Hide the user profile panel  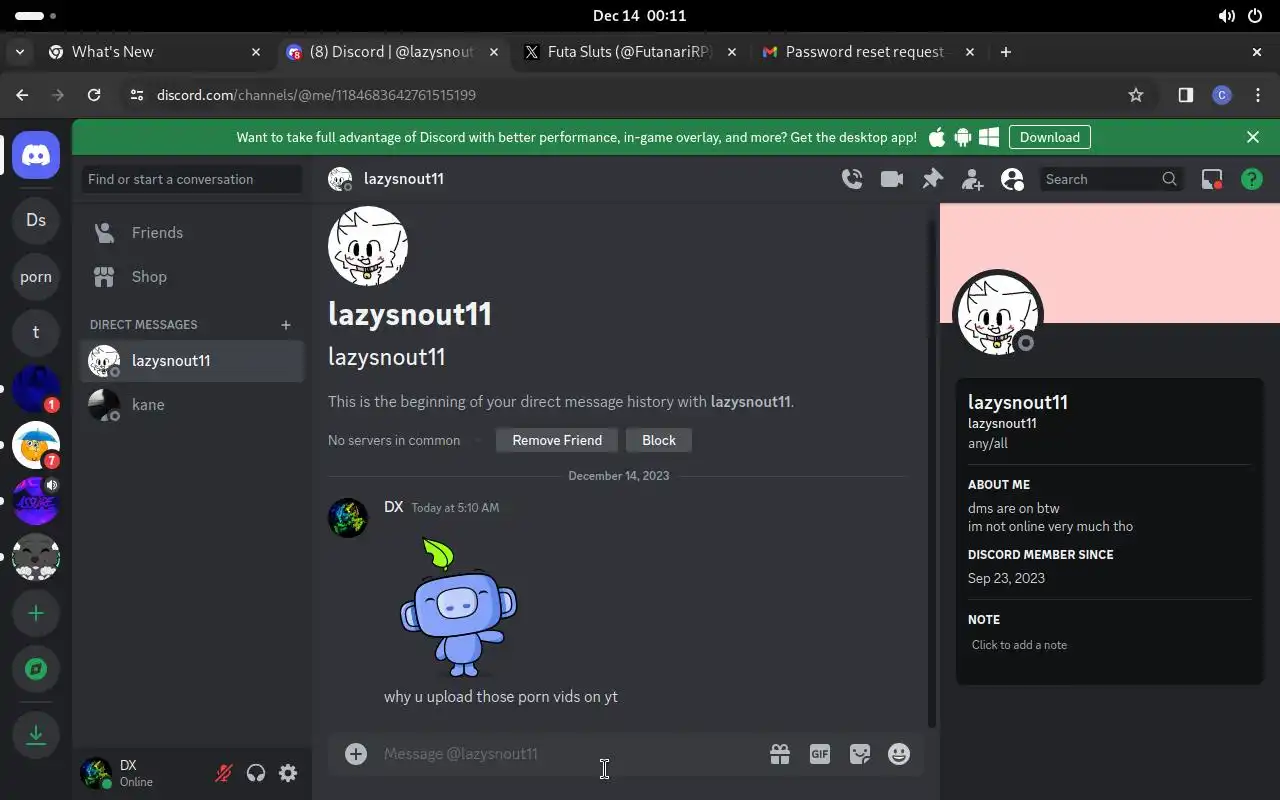click(x=1012, y=179)
